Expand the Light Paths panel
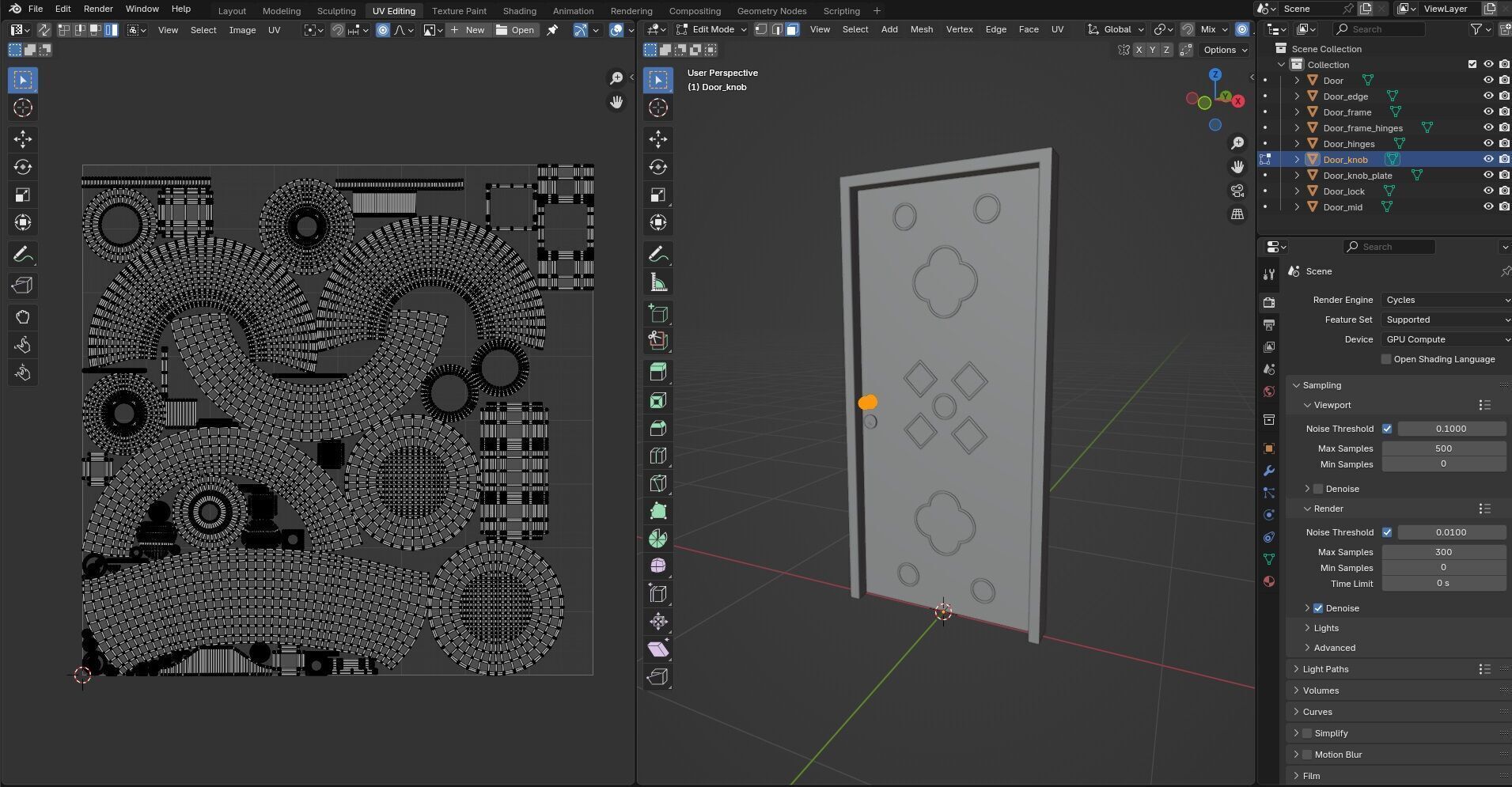The width and height of the screenshot is (1512, 787). click(x=1325, y=669)
